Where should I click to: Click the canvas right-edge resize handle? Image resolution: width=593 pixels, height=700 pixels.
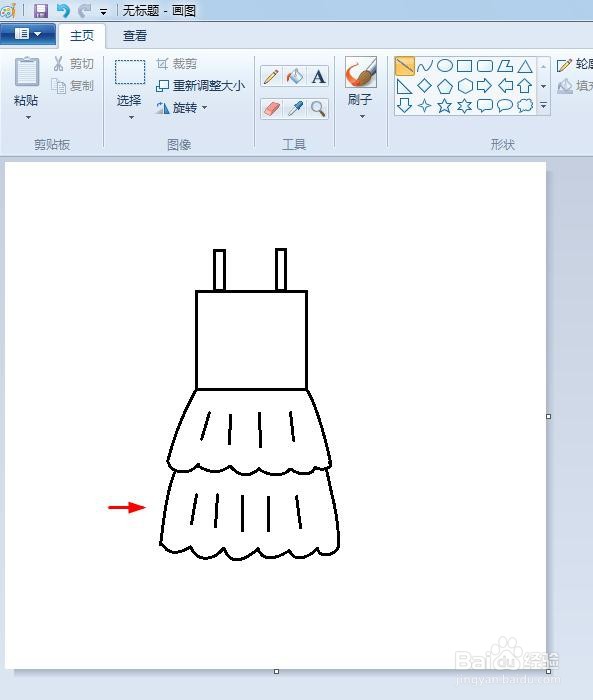pos(548,417)
